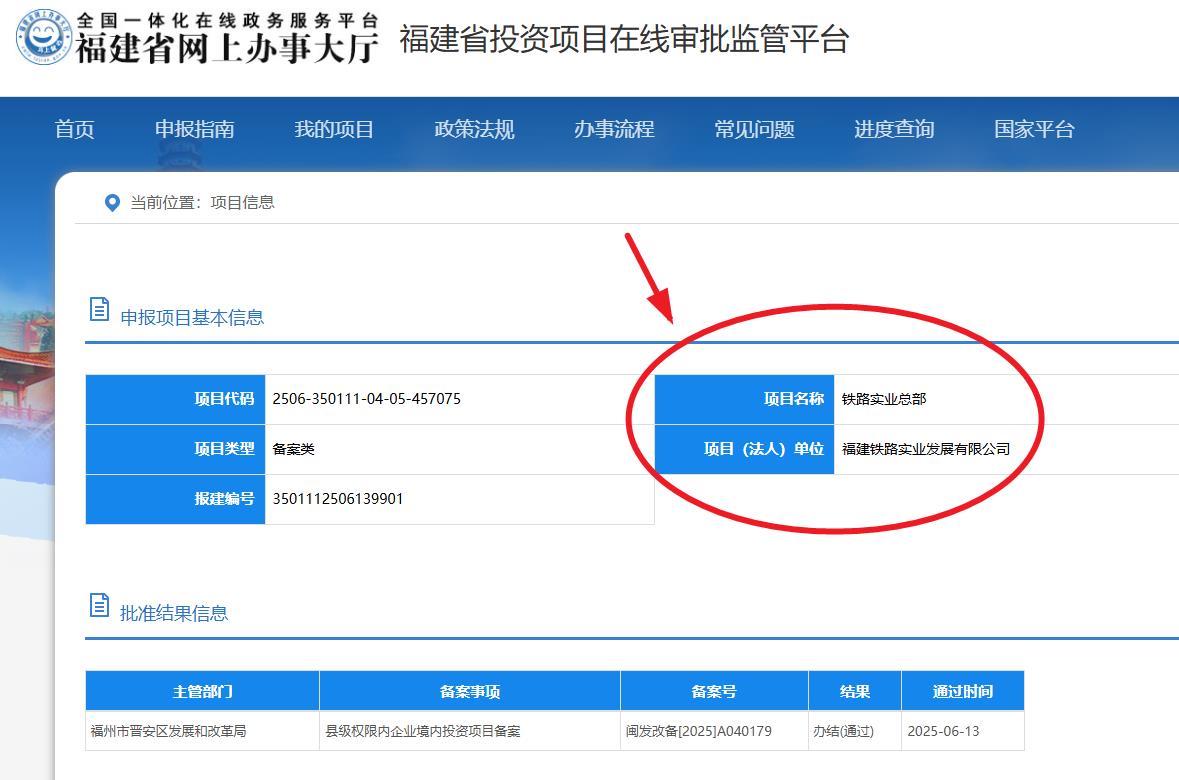Click the document icon beside 批准结果信息
This screenshot has width=1179, height=780.
(x=99, y=605)
